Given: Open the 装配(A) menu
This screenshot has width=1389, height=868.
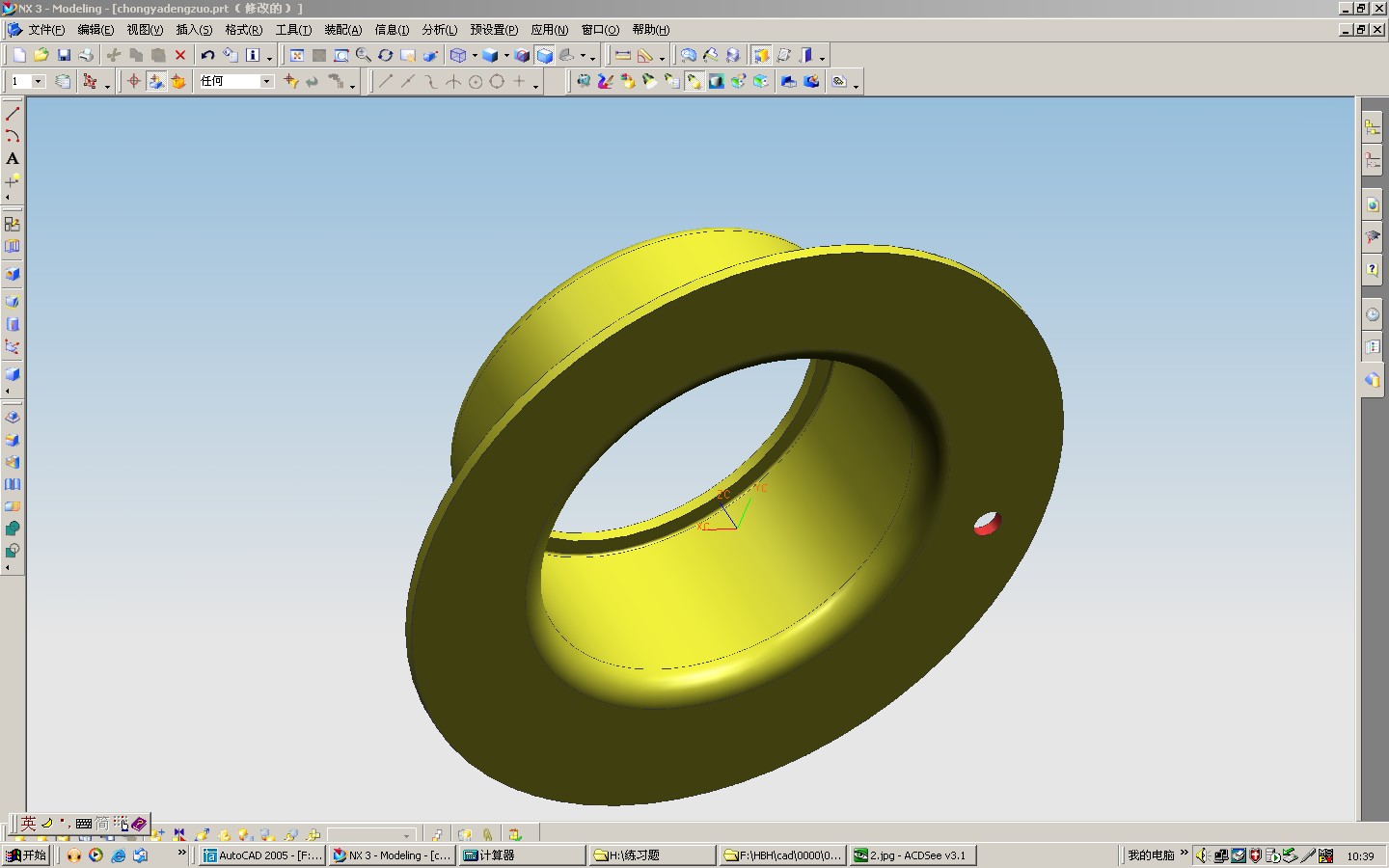Looking at the screenshot, I should [x=342, y=30].
